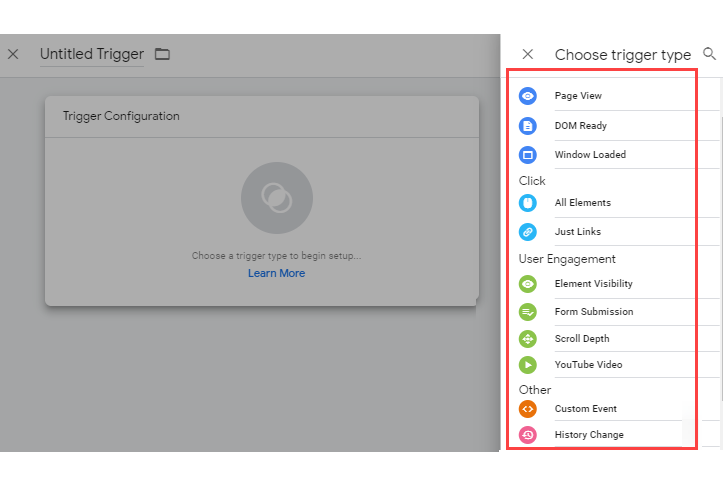Click the folder icon beside Untitled Trigger
The height and width of the screenshot is (486, 727).
pyautogui.click(x=162, y=54)
